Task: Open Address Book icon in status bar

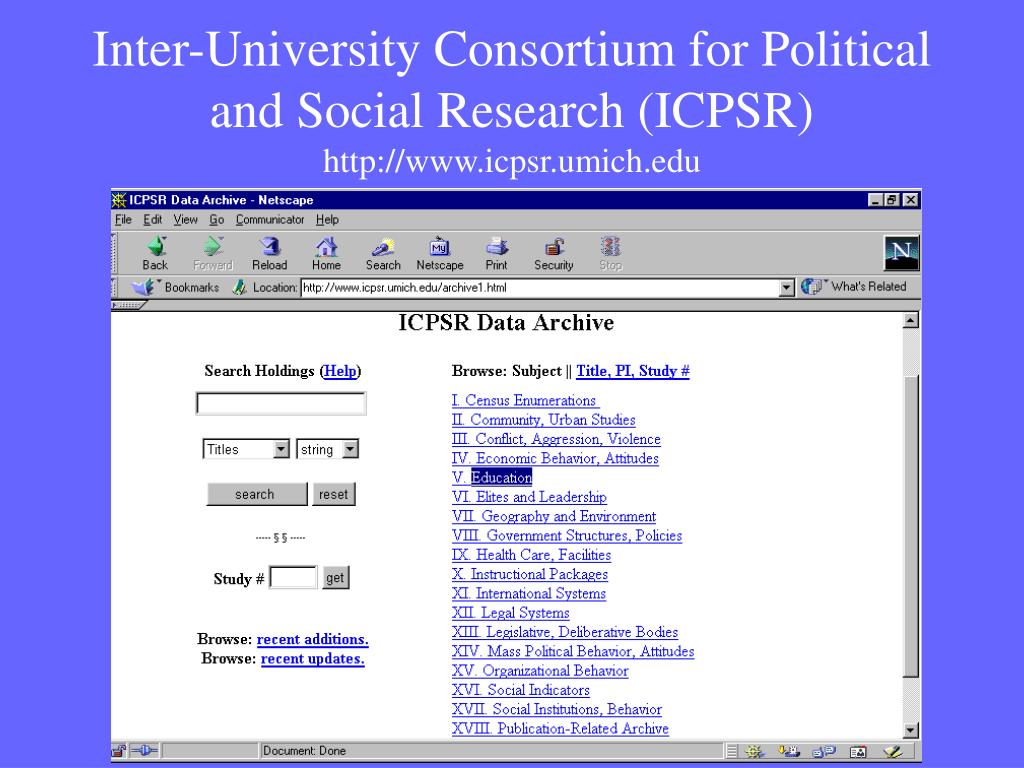Action: click(858, 752)
